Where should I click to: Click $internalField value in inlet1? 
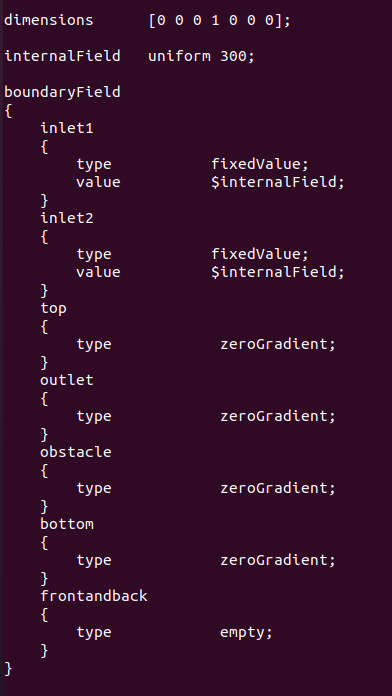pos(278,182)
